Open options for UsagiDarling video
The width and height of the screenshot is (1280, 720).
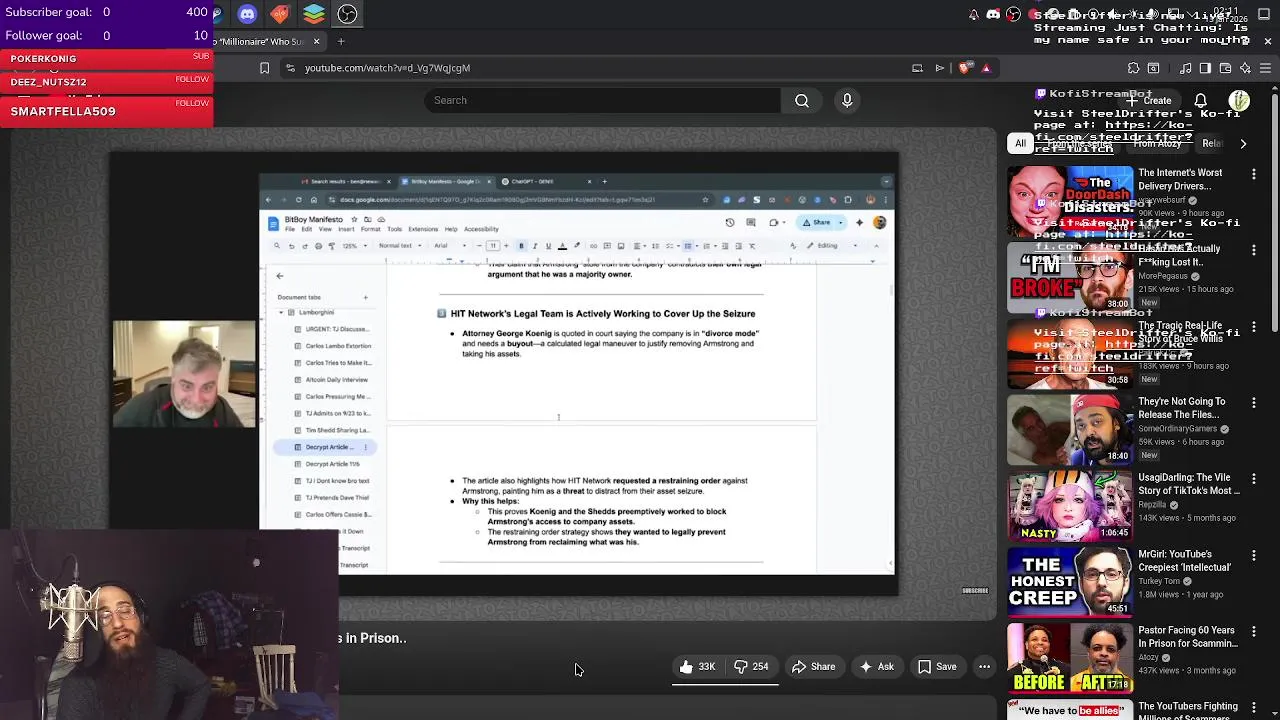1254,479
